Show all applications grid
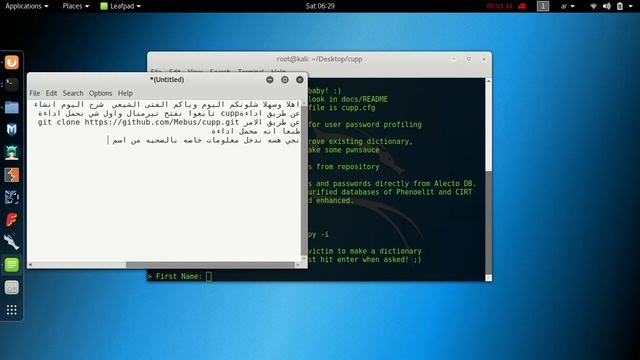 pyautogui.click(x=11, y=310)
